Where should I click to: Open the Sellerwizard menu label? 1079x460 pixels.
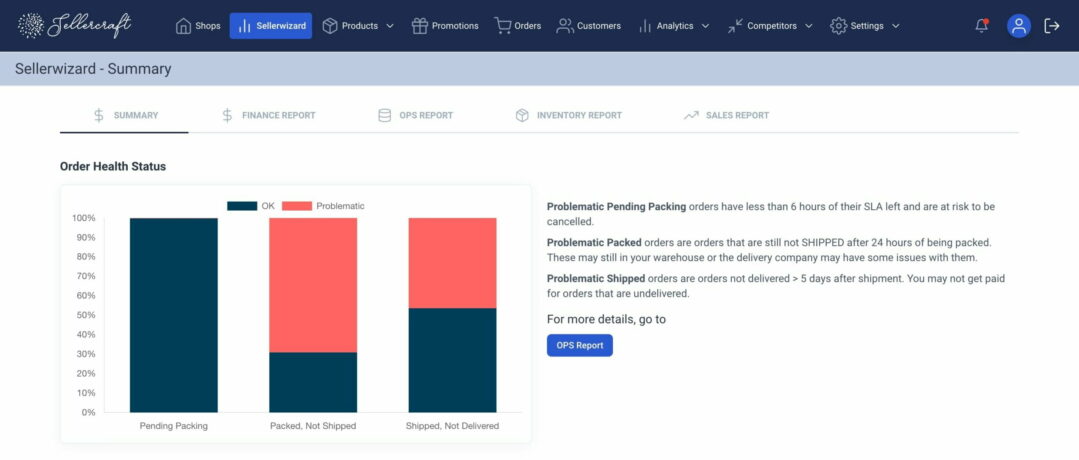coord(281,26)
